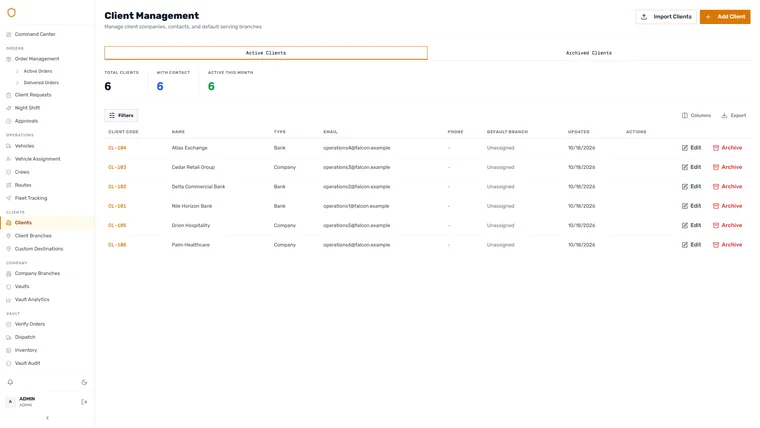Open Clients in the sidebar
This screenshot has height=428, width=760.
tap(47, 223)
